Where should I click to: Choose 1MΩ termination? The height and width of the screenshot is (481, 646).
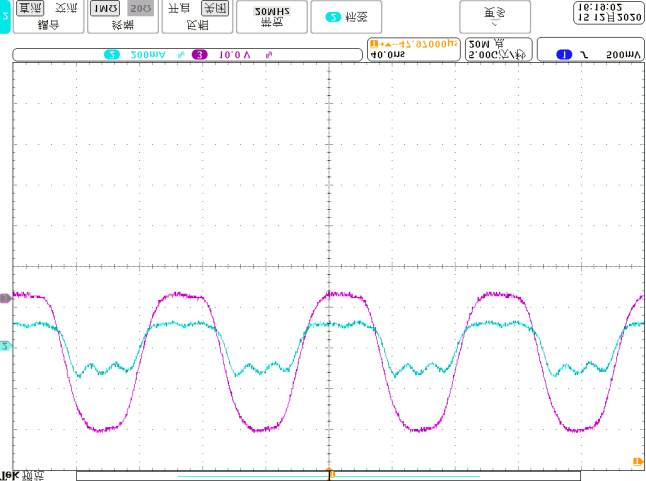(104, 8)
